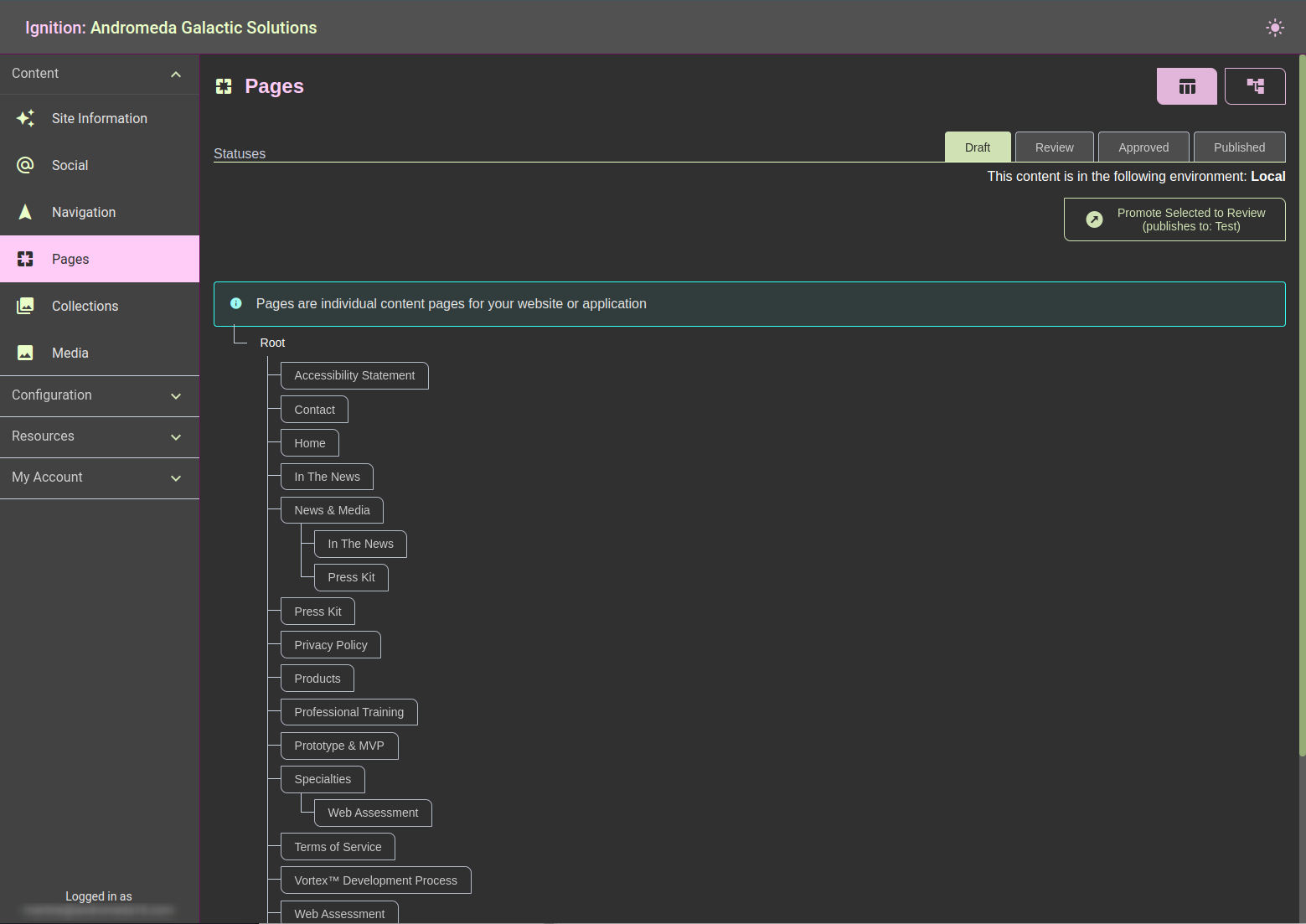
Task: Click the Collections icon in sidebar
Action: coord(26,306)
